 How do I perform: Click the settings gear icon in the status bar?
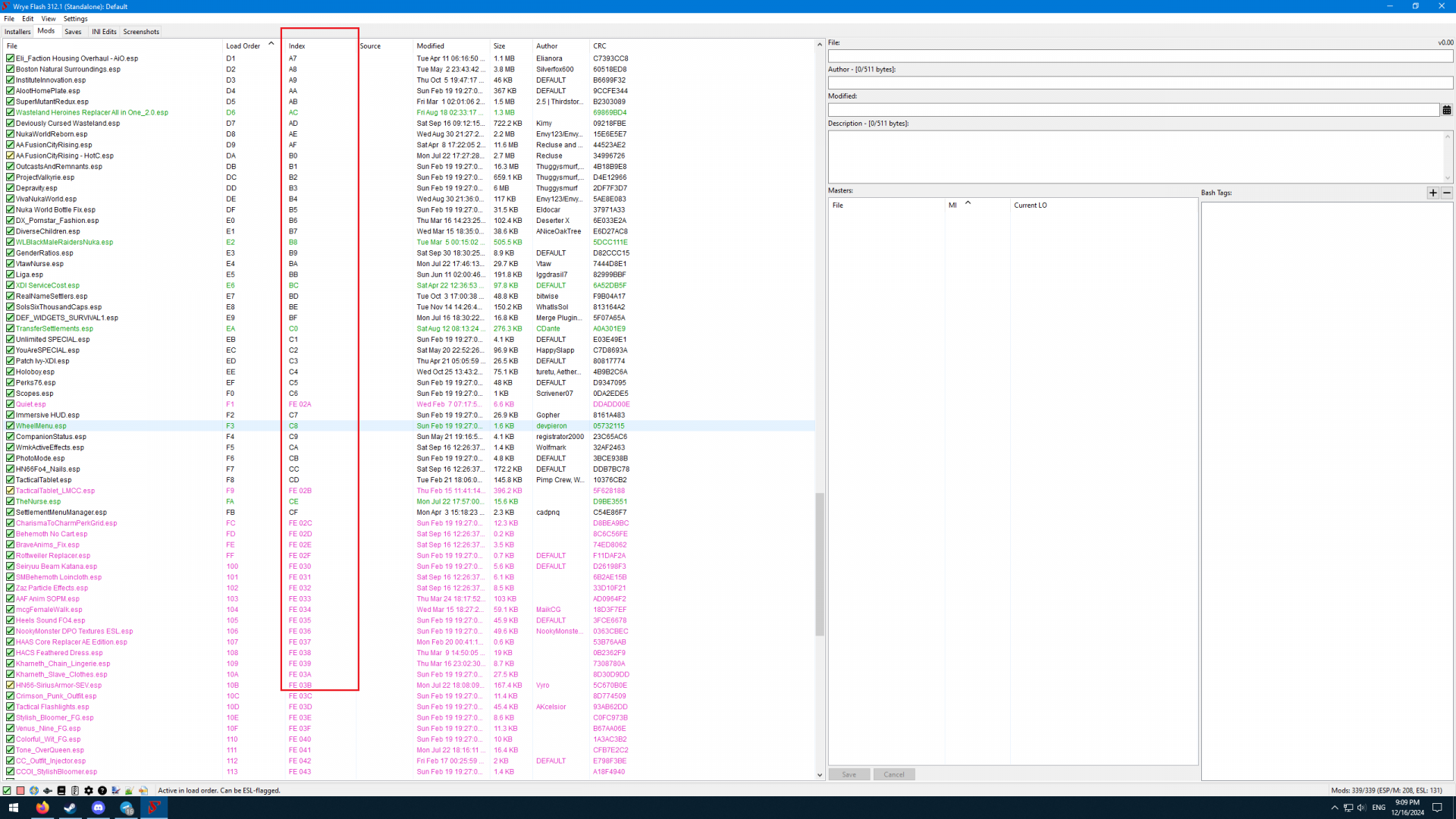(x=89, y=790)
